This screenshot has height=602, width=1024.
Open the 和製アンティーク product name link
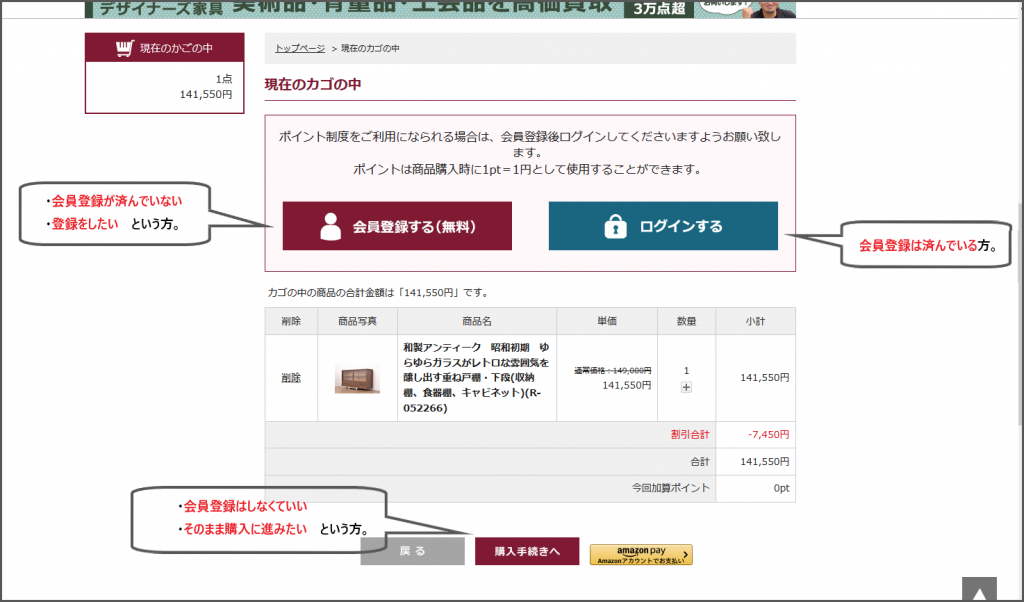[x=476, y=378]
